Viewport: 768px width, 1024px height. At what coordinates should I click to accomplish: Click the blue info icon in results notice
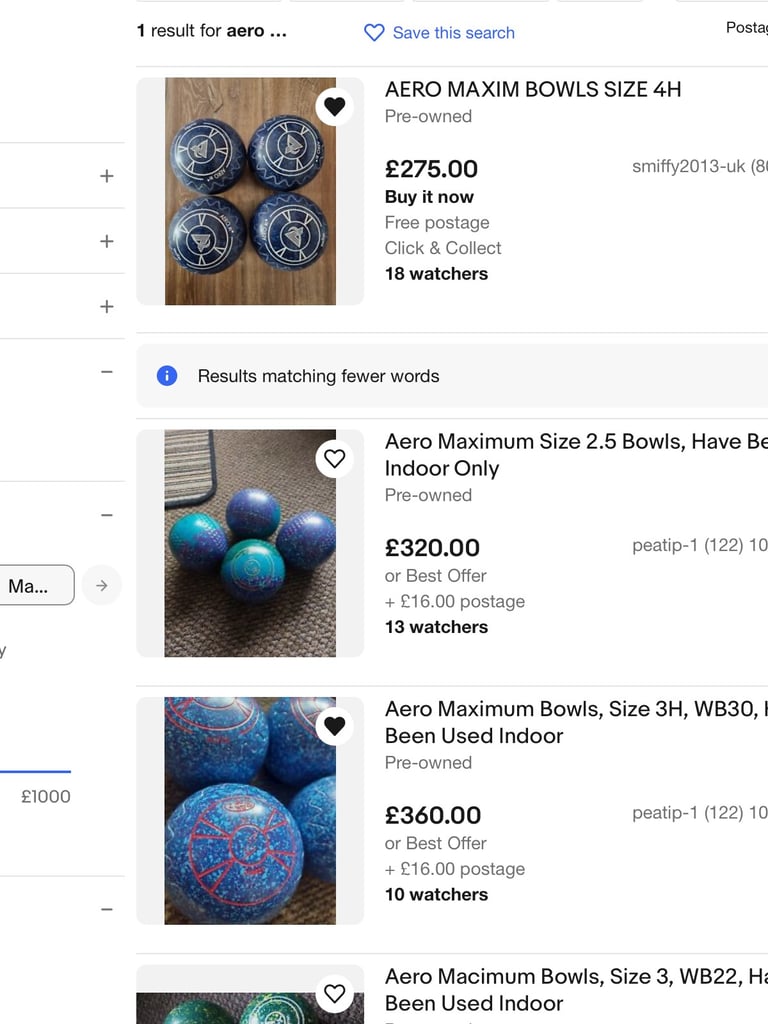point(167,376)
